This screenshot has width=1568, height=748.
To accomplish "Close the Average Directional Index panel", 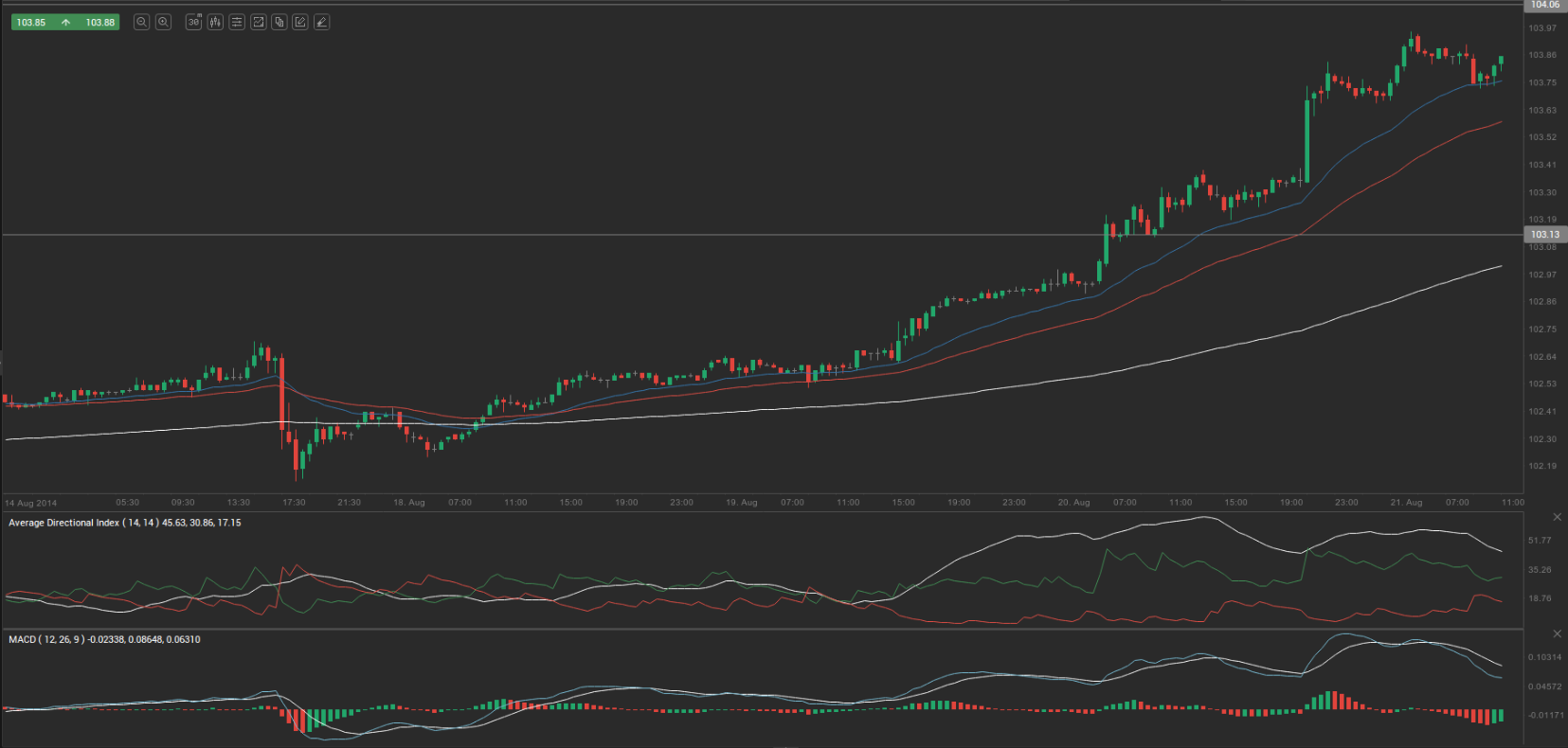I will tap(1557, 517).
